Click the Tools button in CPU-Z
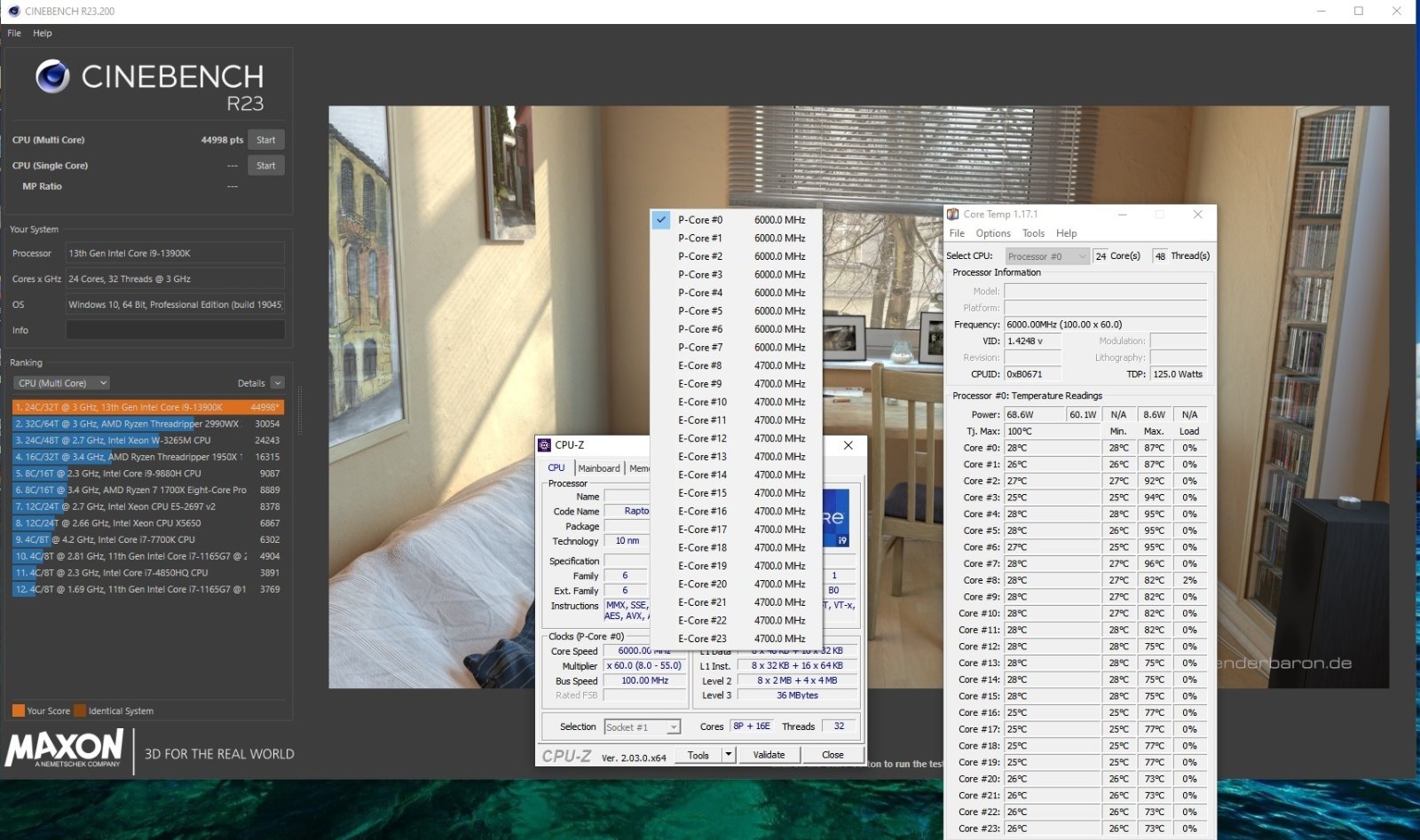 coord(698,755)
